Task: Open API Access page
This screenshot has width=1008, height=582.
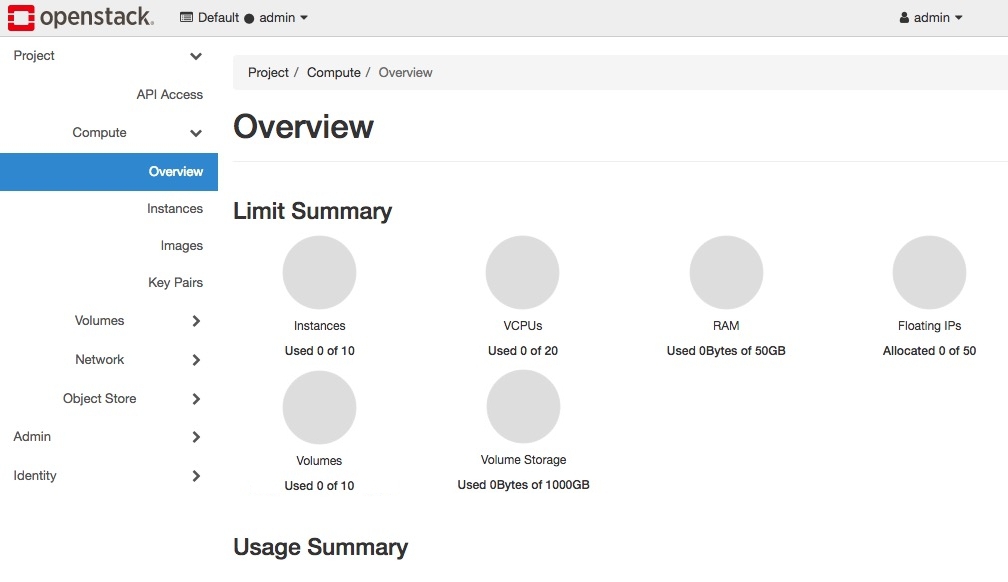Action: pos(169,95)
